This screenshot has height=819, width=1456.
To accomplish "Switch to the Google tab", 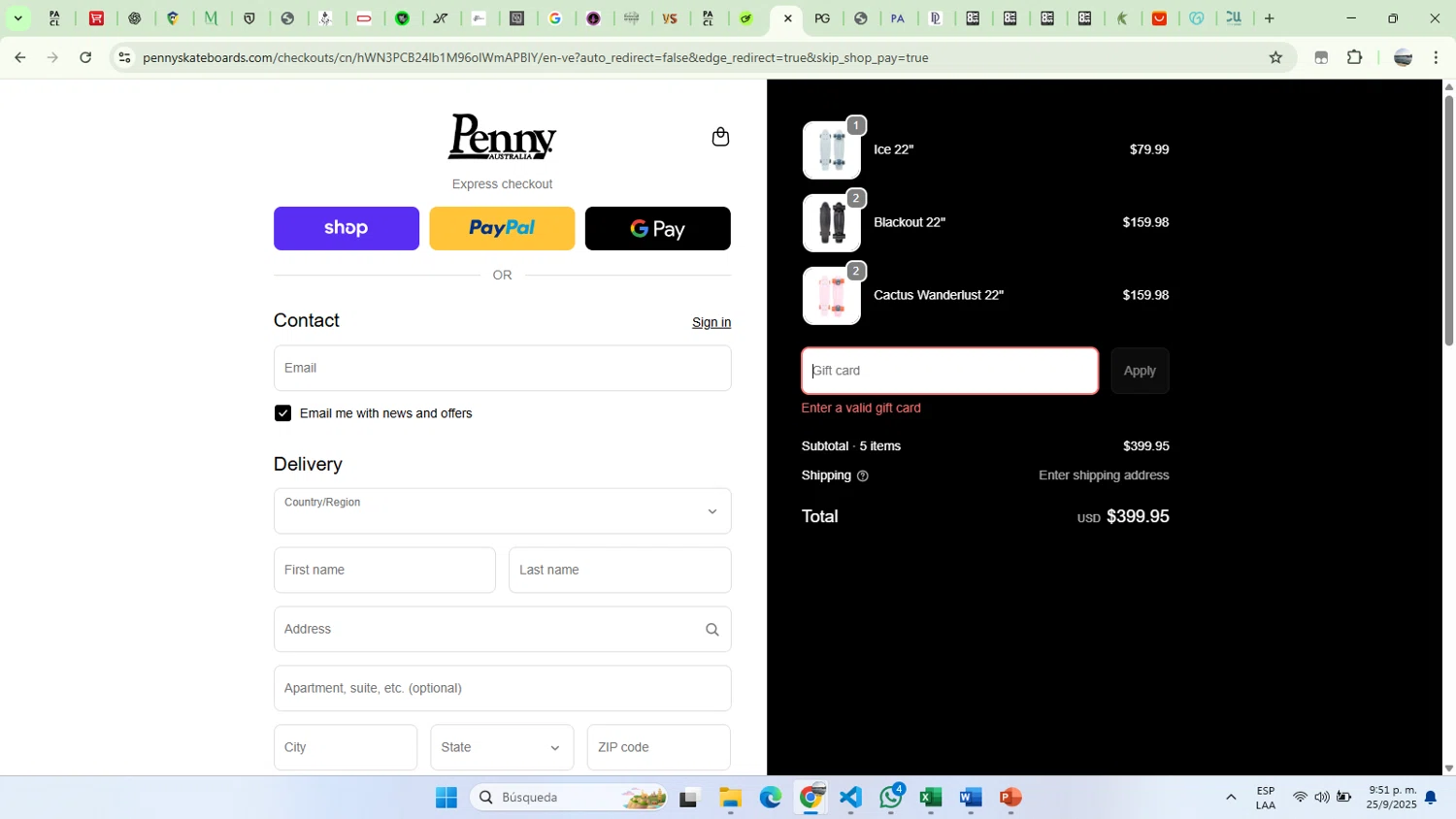I will tap(555, 18).
